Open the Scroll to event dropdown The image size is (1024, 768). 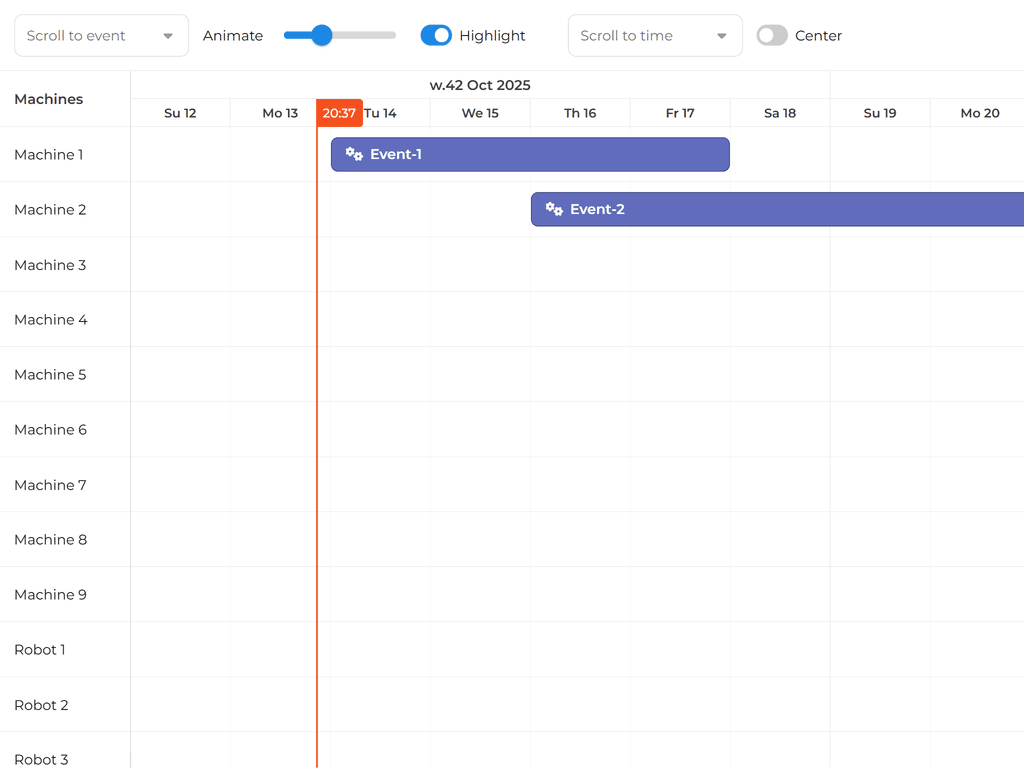[90, 36]
